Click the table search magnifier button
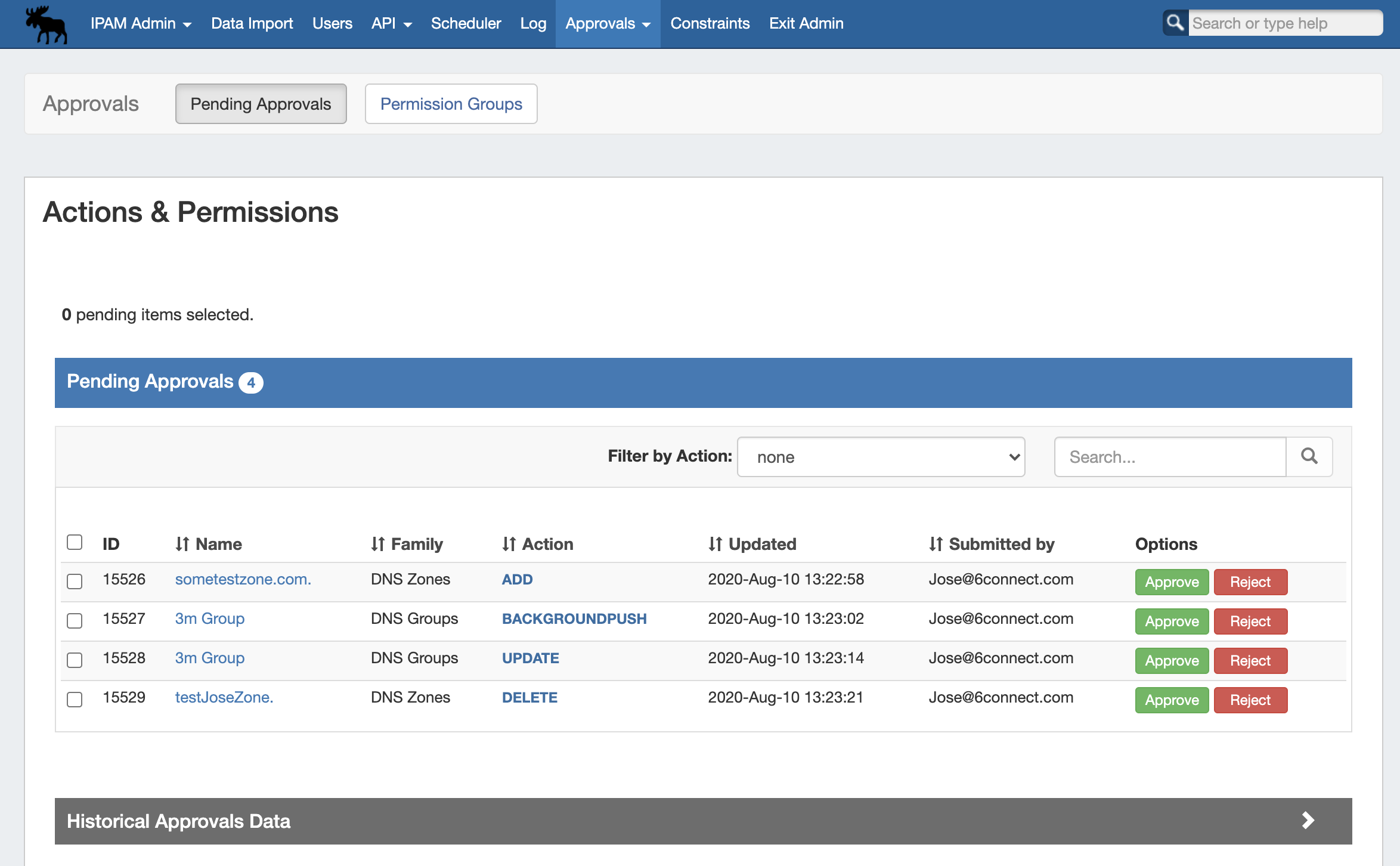 click(1309, 456)
